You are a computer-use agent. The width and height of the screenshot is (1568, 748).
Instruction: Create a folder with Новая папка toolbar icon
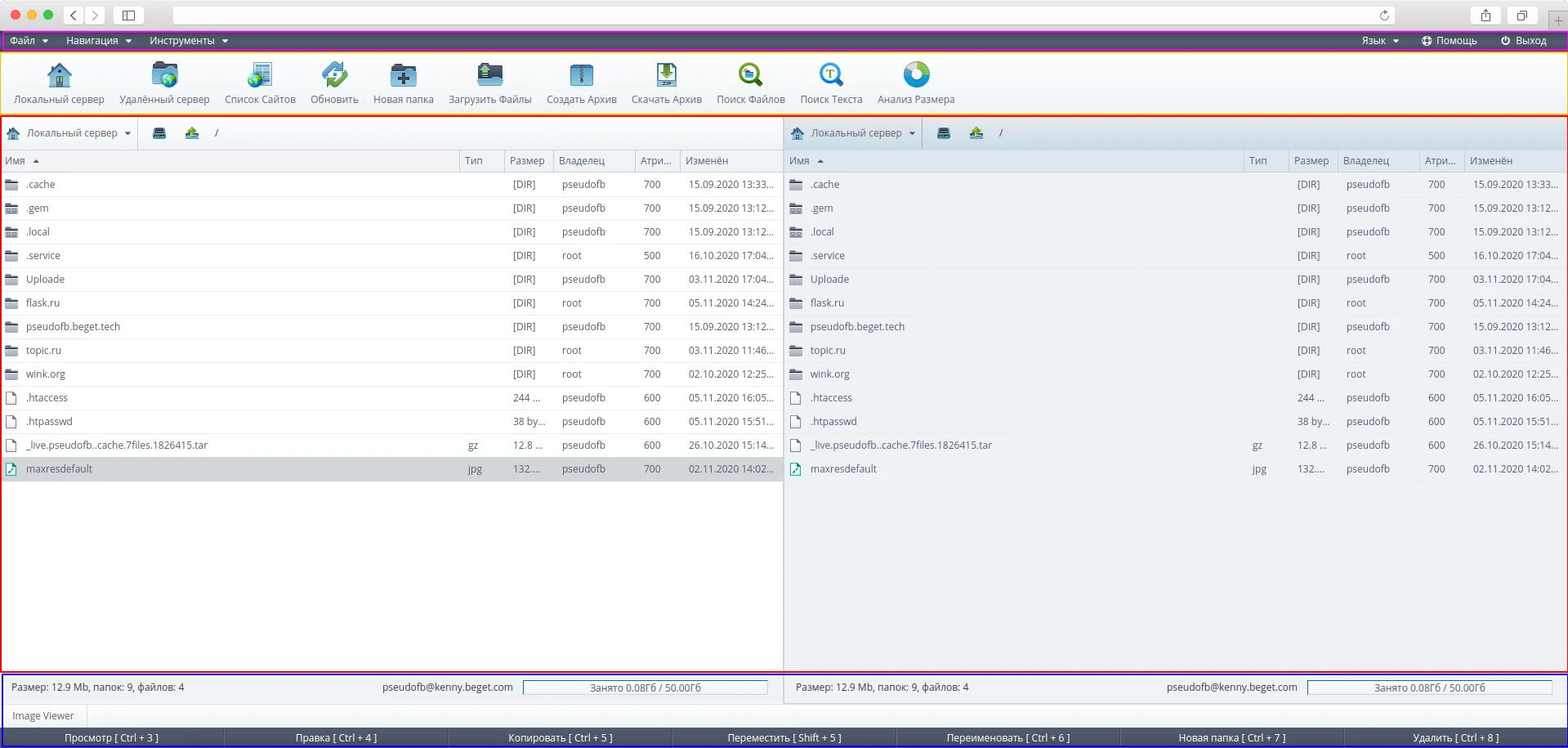[x=403, y=76]
